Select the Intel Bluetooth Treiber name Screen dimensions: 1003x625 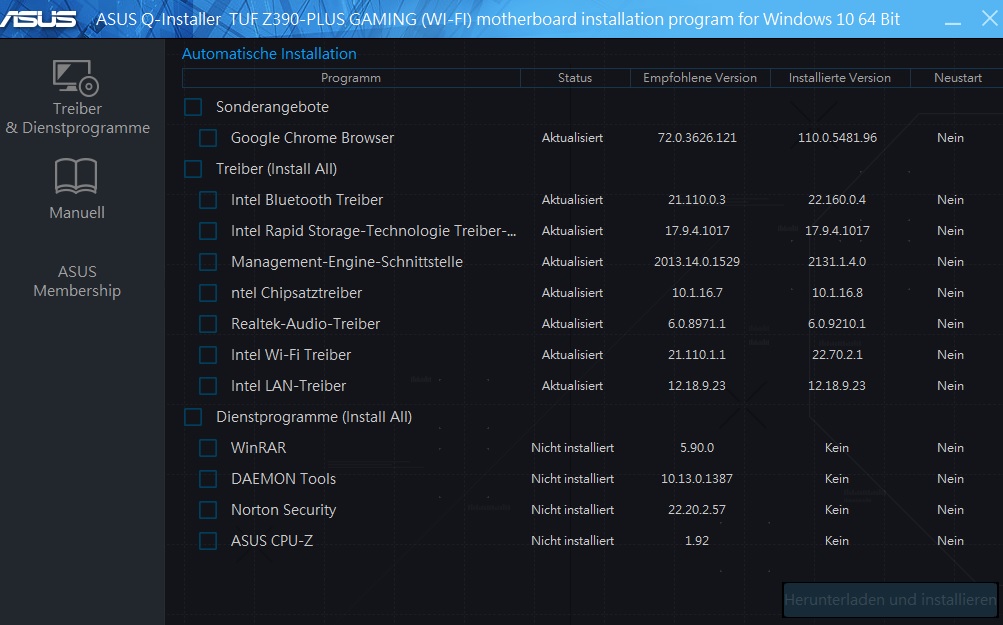click(x=307, y=200)
